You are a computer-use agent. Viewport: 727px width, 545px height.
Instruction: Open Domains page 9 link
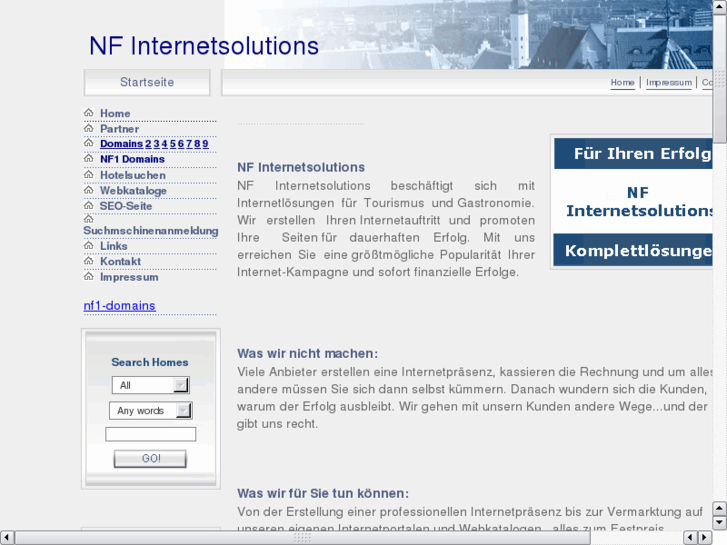(205, 144)
